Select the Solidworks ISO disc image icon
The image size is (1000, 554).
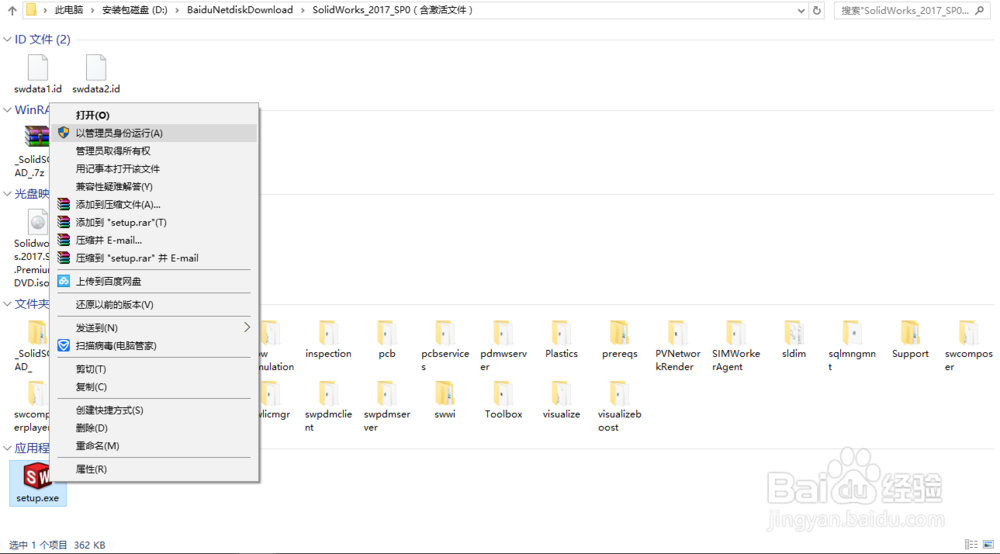coord(38,222)
